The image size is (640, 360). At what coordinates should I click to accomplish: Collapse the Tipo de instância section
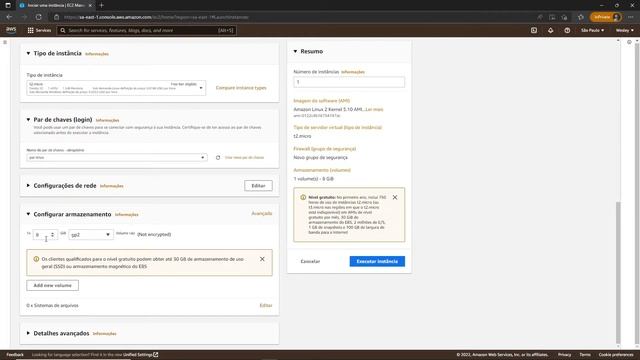click(28, 53)
